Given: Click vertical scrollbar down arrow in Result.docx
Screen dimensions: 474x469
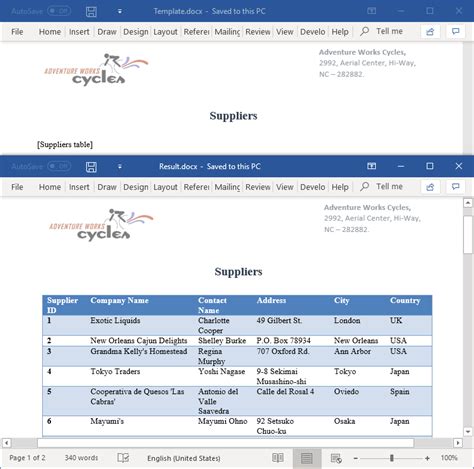Looking at the screenshot, I should [468, 432].
